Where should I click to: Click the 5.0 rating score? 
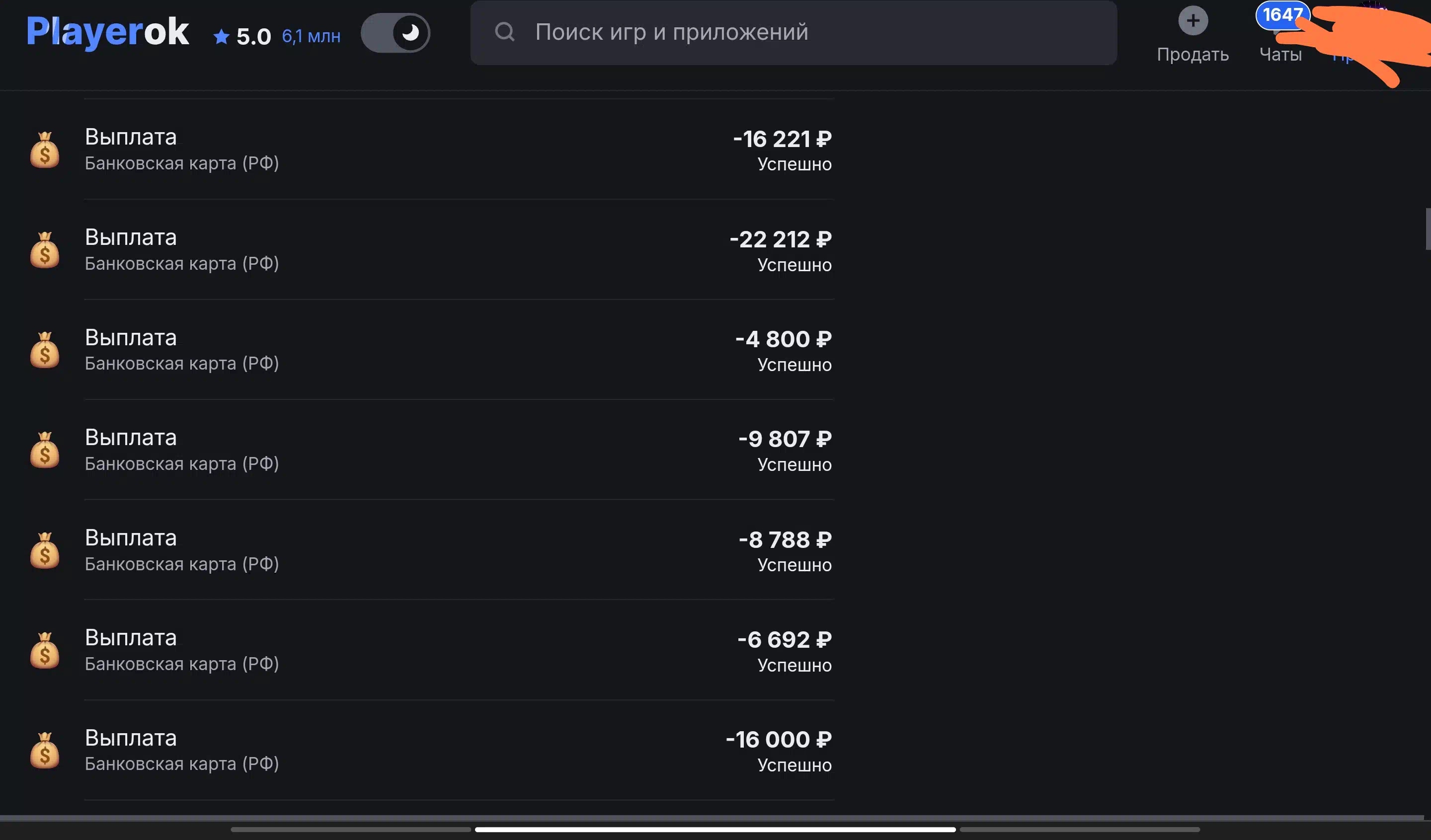(253, 37)
